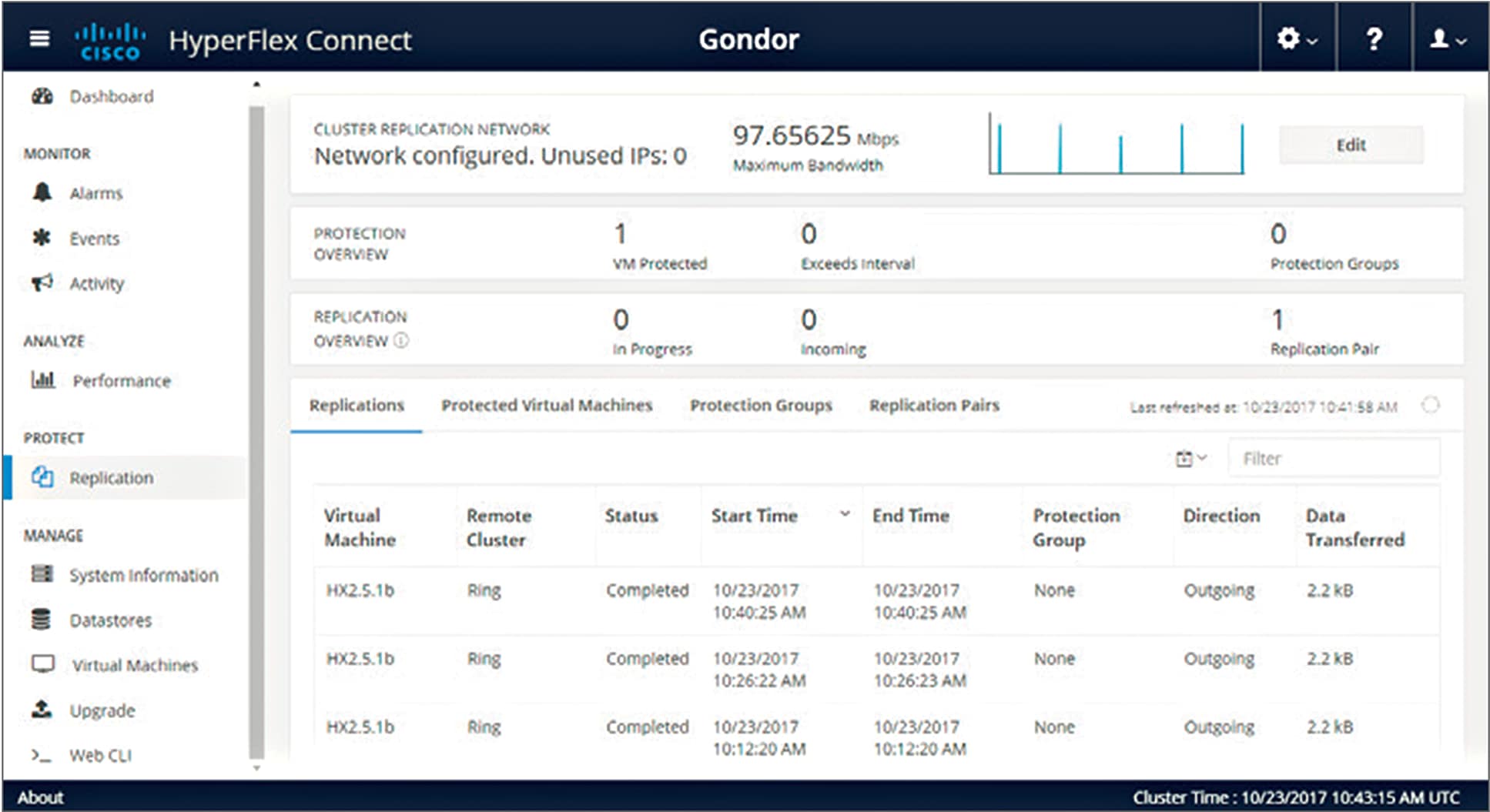Click the Cisco logo
This screenshot has width=1490, height=812.
coord(110,41)
